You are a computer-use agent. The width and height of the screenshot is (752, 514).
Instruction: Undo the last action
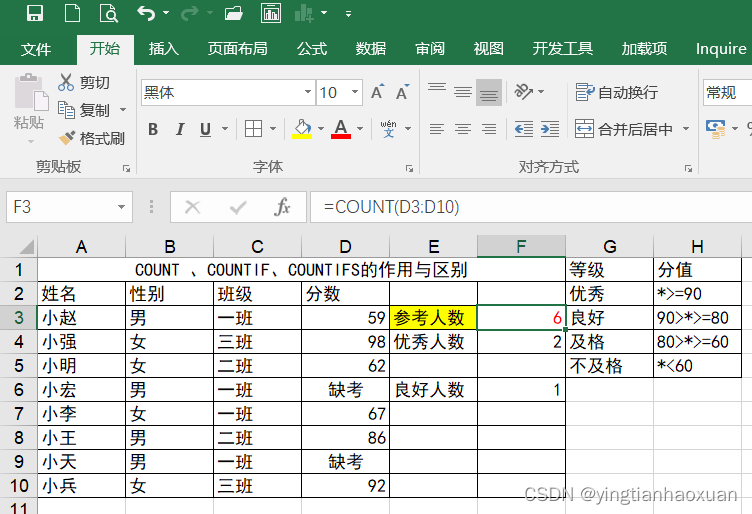point(146,13)
